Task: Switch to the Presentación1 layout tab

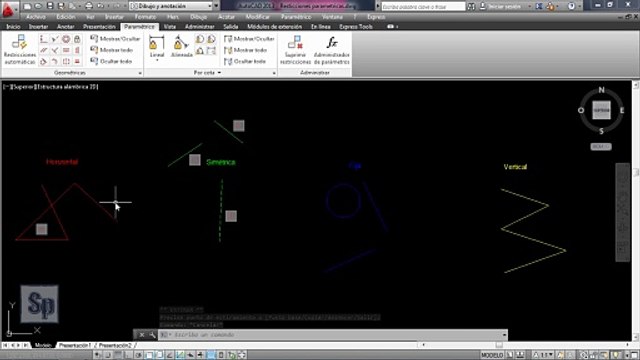Action: 74,345
